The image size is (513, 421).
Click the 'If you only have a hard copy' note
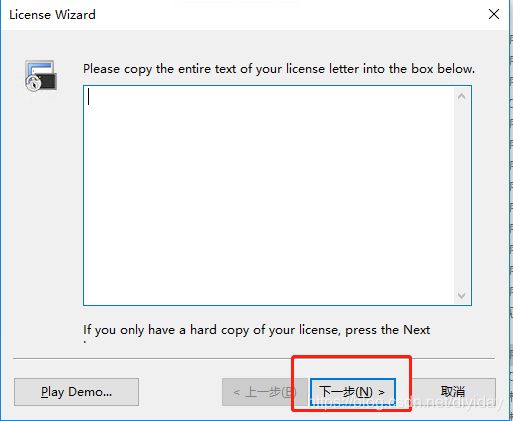(x=256, y=330)
